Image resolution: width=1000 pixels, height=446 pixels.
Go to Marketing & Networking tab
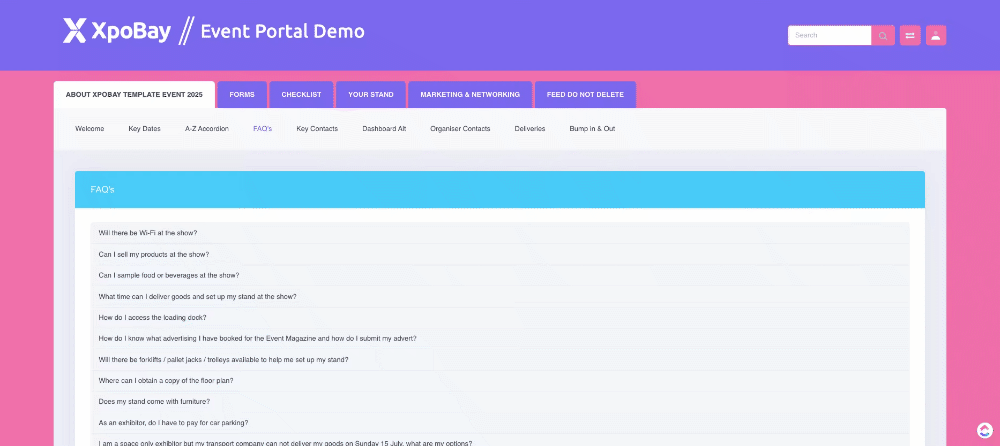(x=470, y=95)
